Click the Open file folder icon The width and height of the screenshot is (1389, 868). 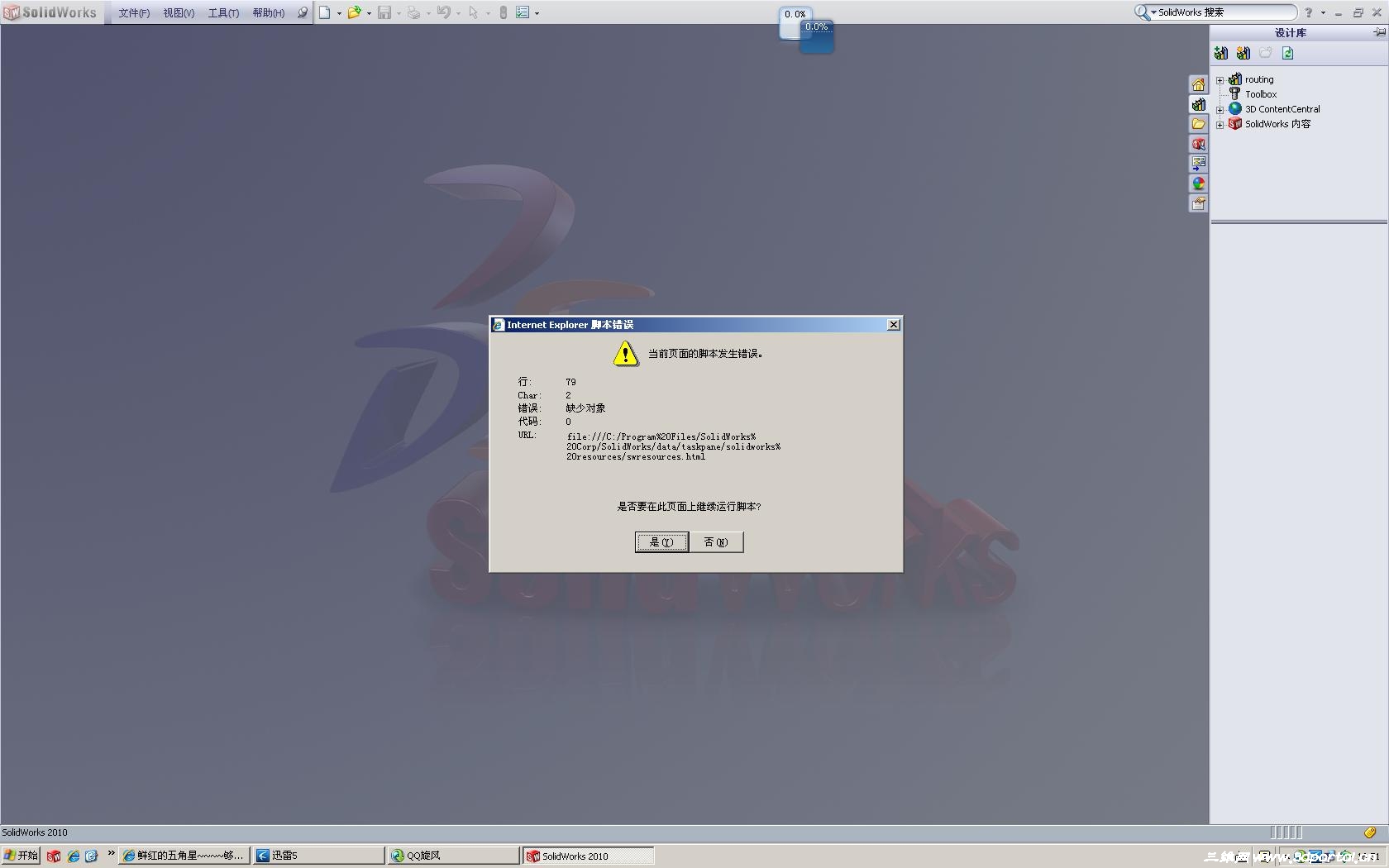point(354,12)
